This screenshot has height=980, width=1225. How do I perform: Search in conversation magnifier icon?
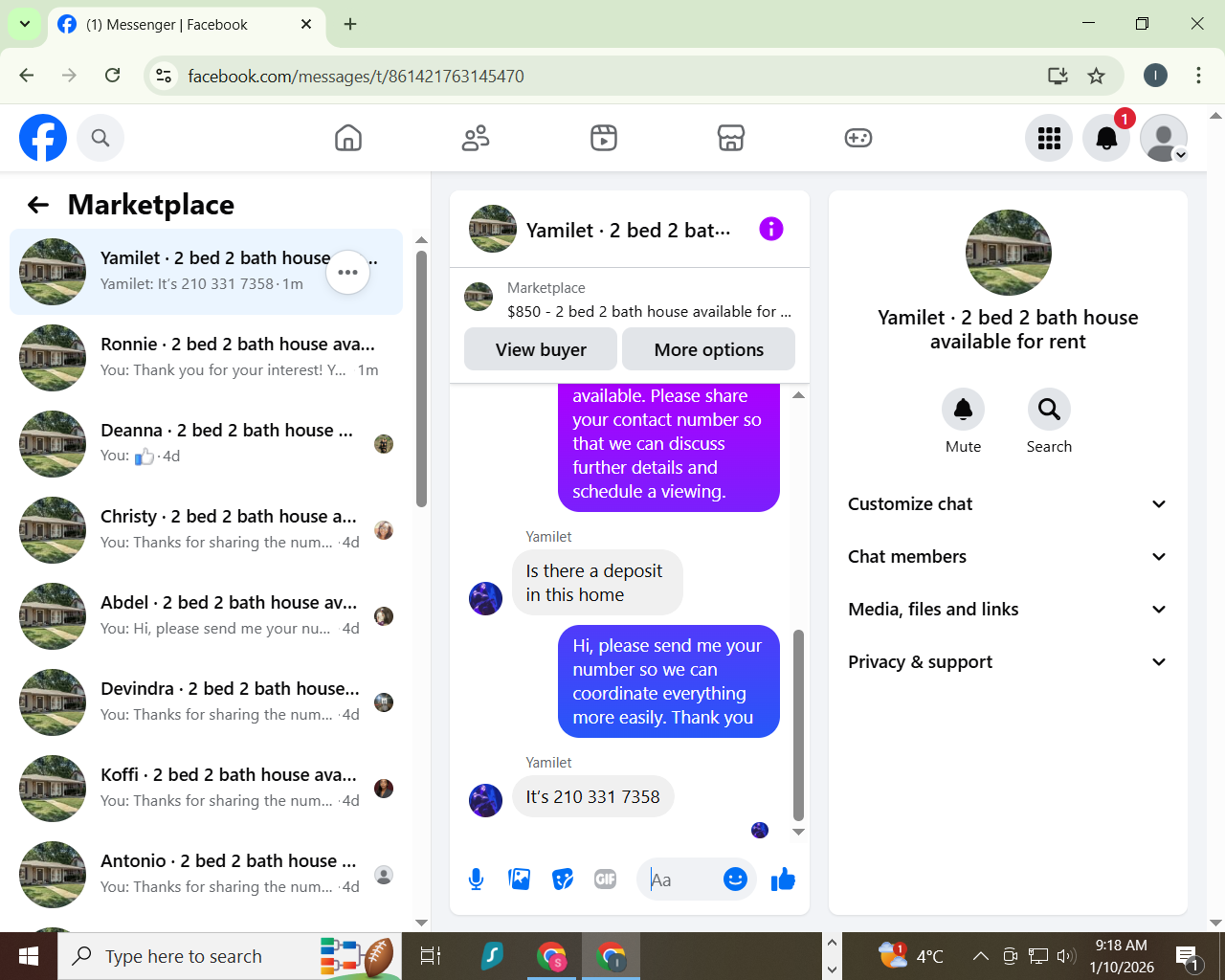click(x=1049, y=410)
